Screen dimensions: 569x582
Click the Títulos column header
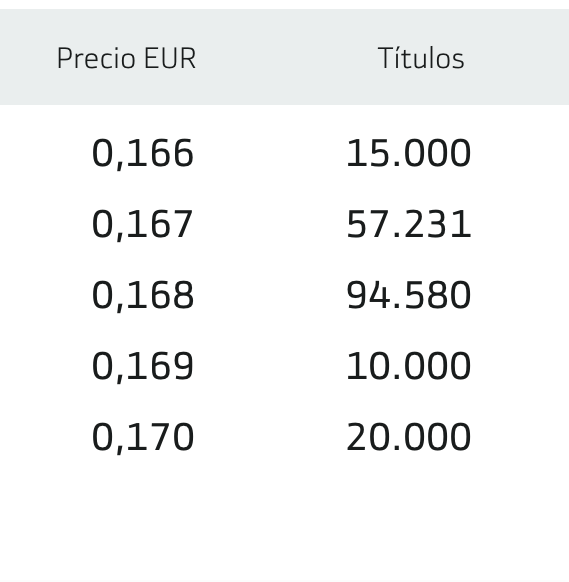(421, 58)
